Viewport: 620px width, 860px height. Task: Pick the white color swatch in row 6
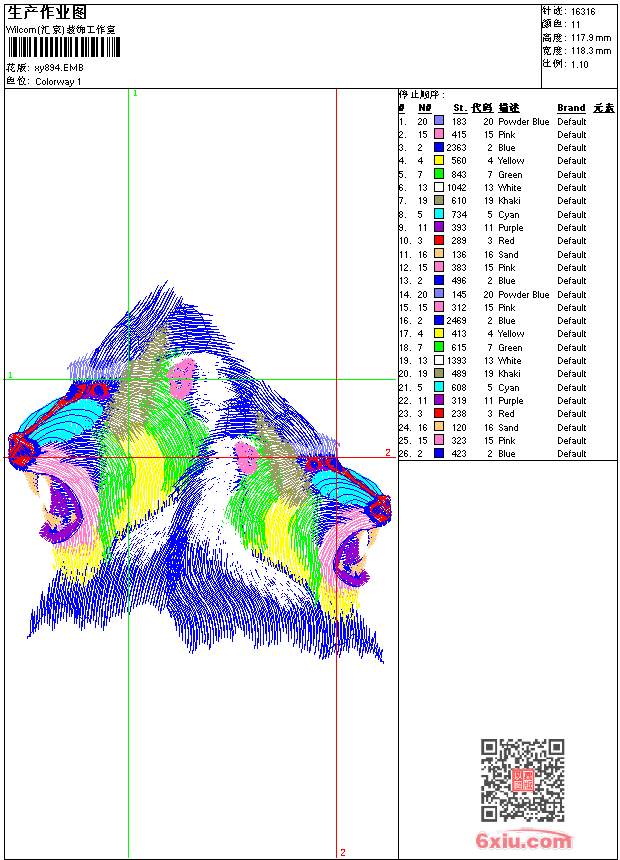click(439, 188)
